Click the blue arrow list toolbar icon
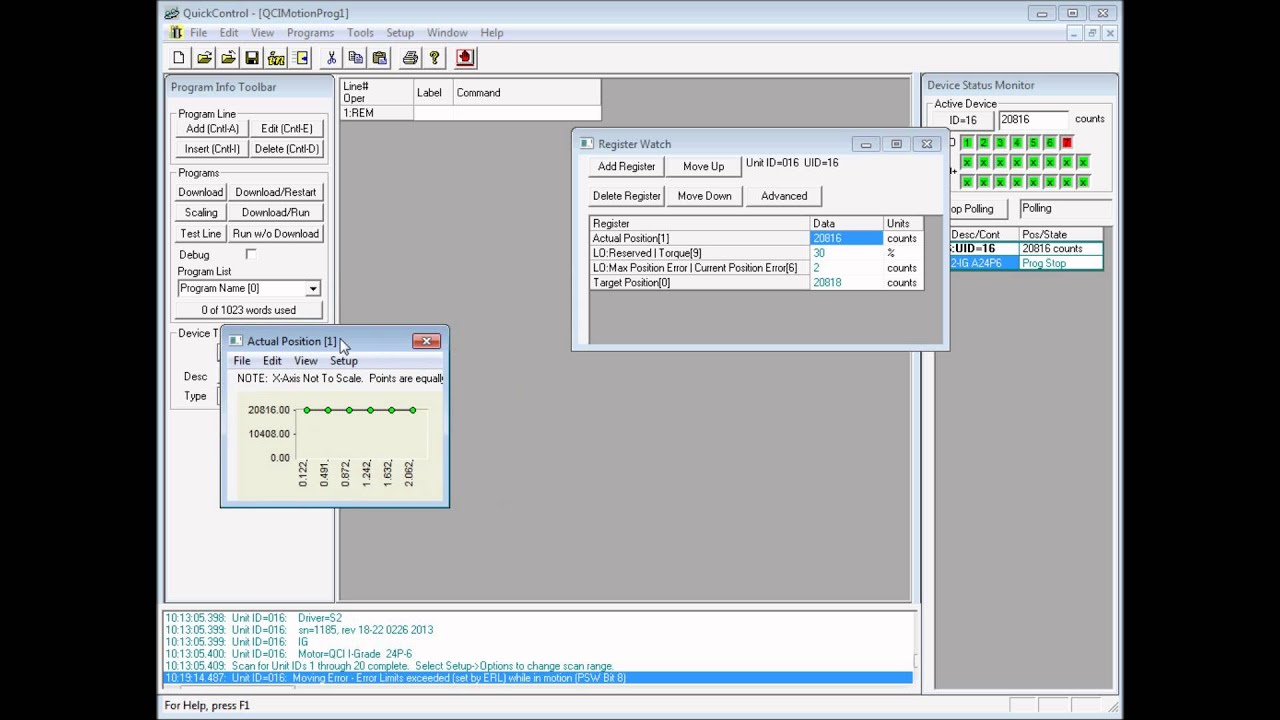Screen dimensions: 1280x720 (300, 58)
